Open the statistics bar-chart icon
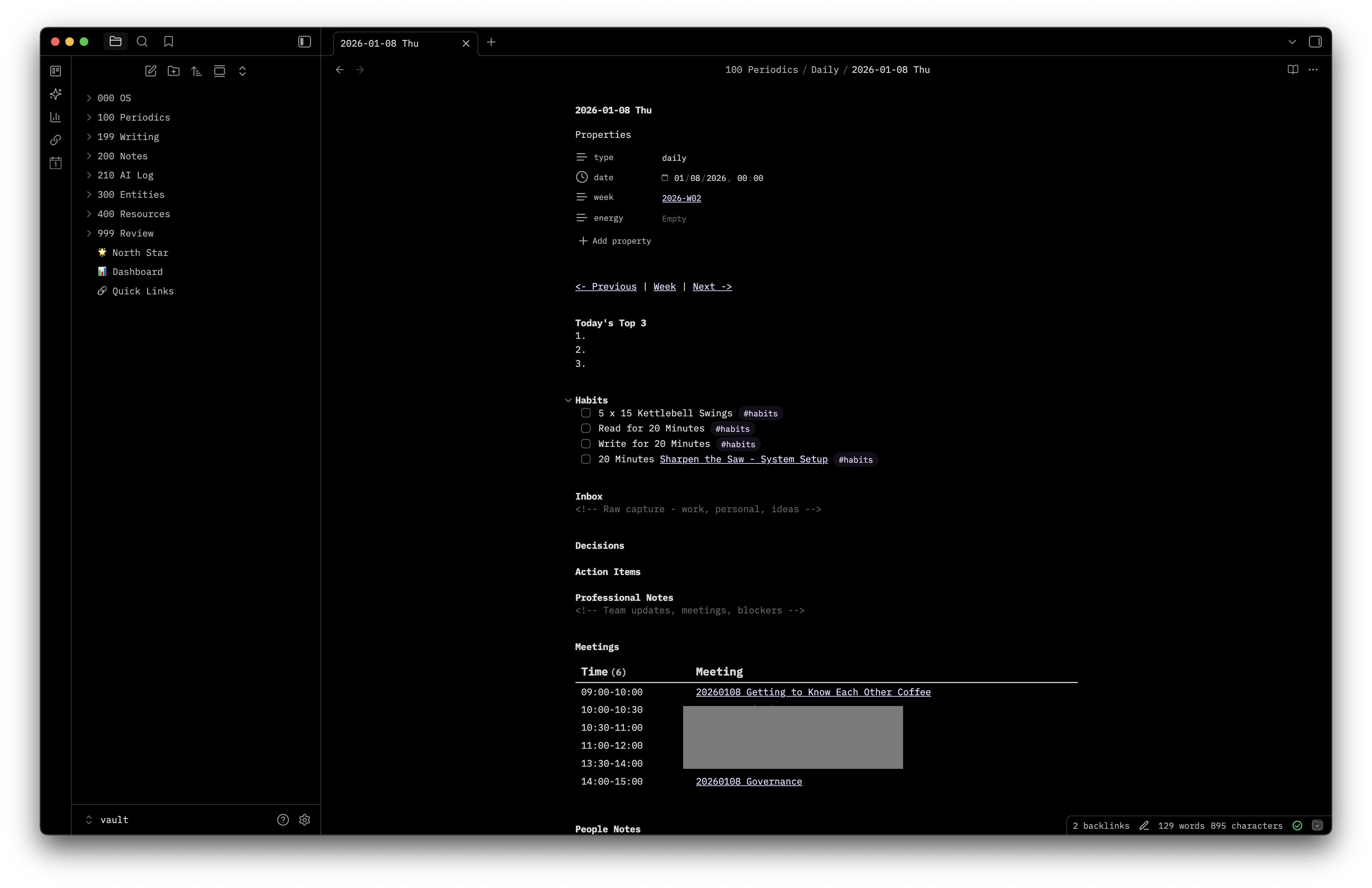 pyautogui.click(x=55, y=117)
